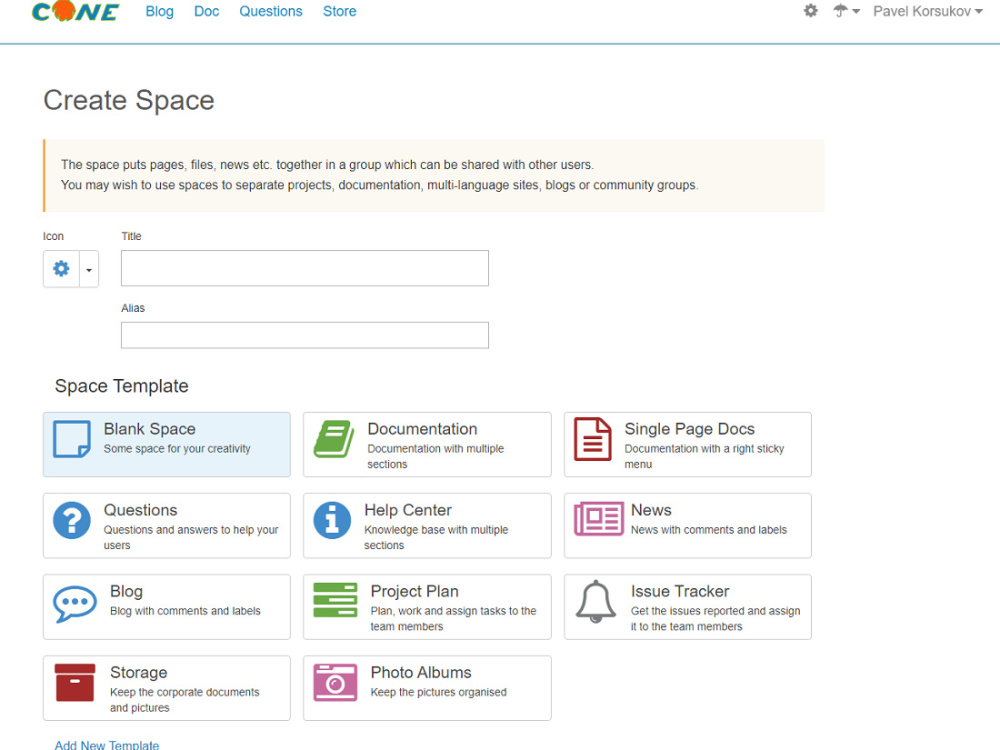The width and height of the screenshot is (1000, 750).
Task: Open the Questions navigation link
Action: tap(271, 11)
